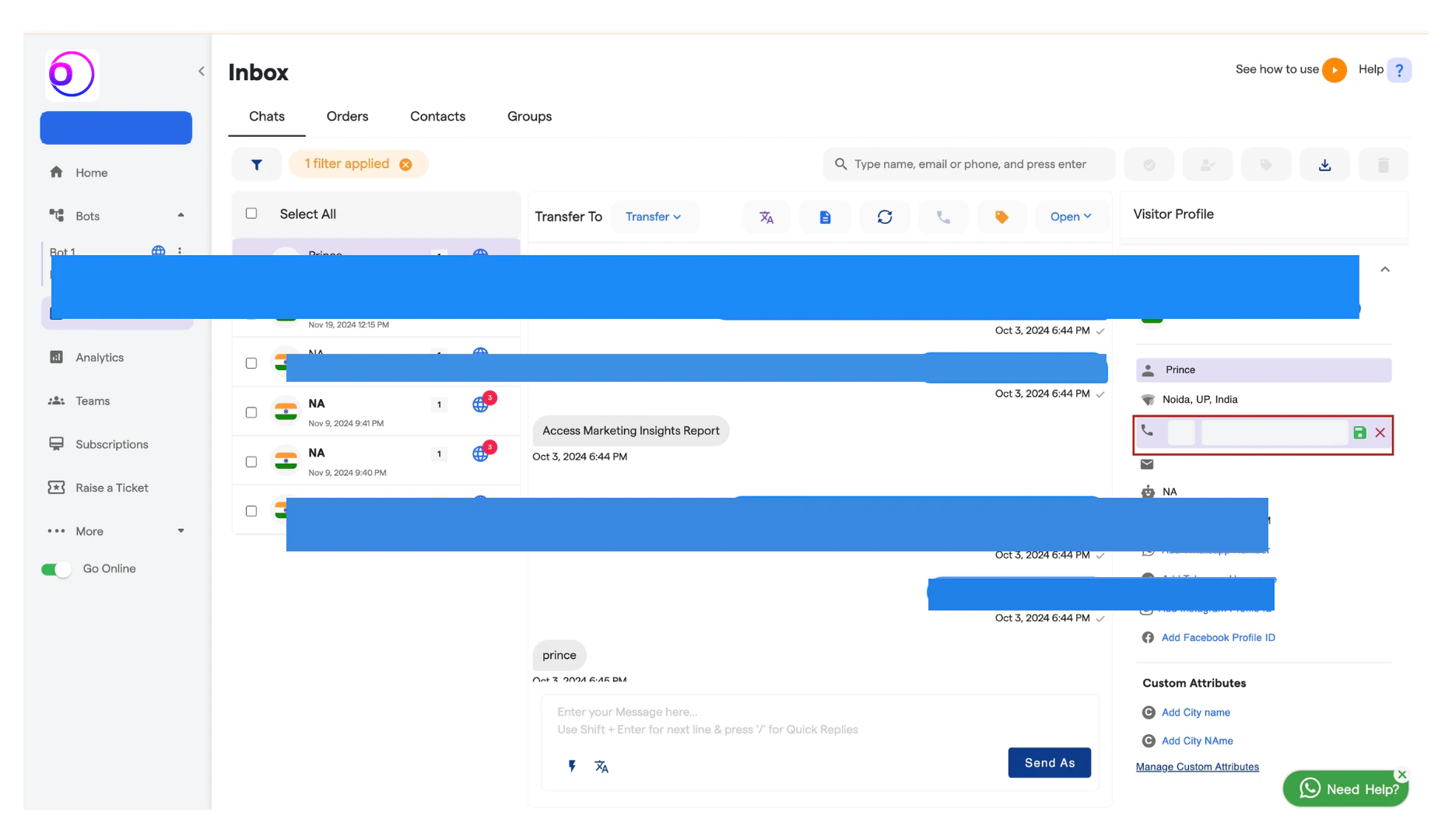
Task: Click the Prince name field
Action: coord(1264,370)
